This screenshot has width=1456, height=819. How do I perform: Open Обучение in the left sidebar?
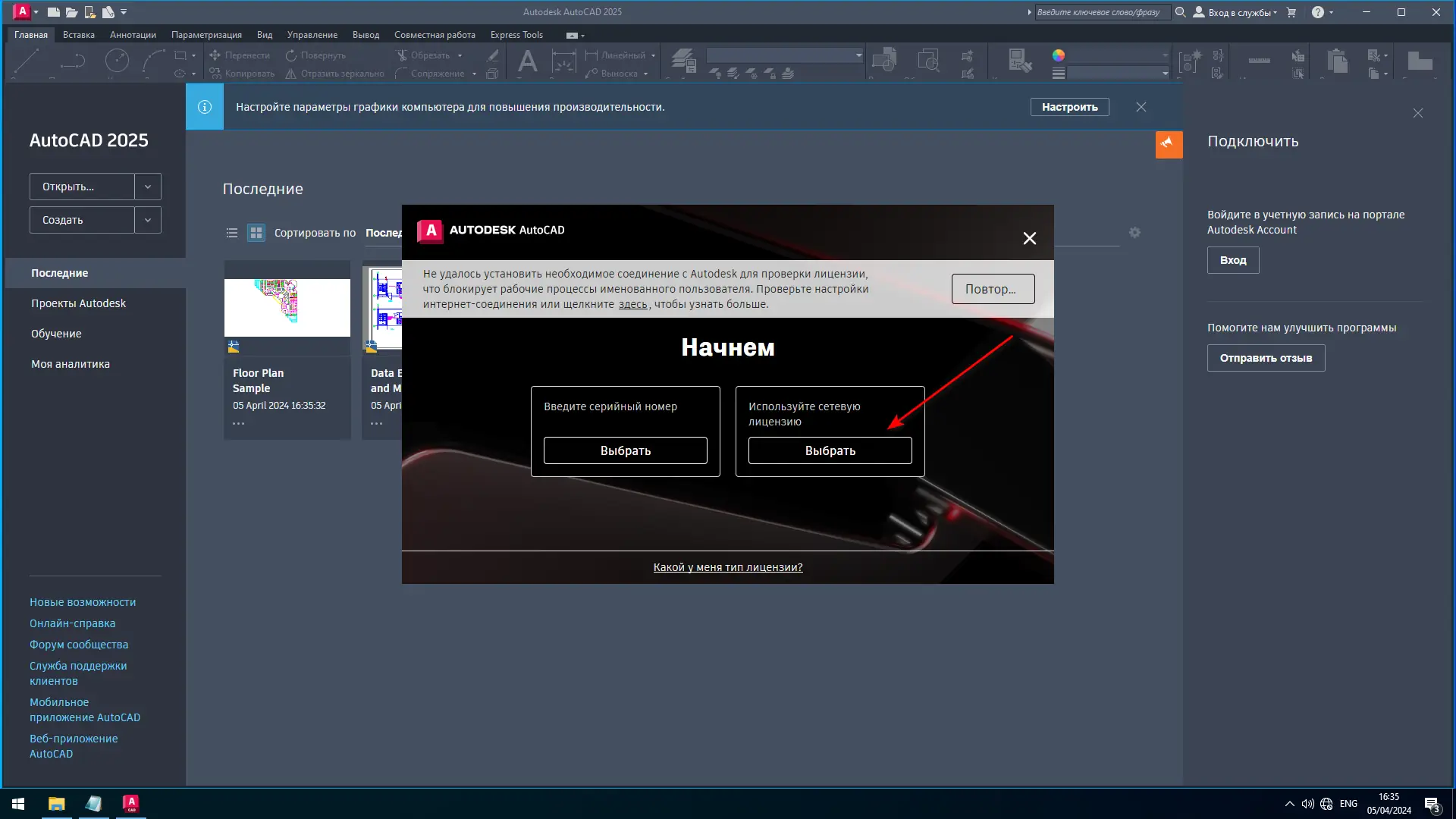(56, 334)
